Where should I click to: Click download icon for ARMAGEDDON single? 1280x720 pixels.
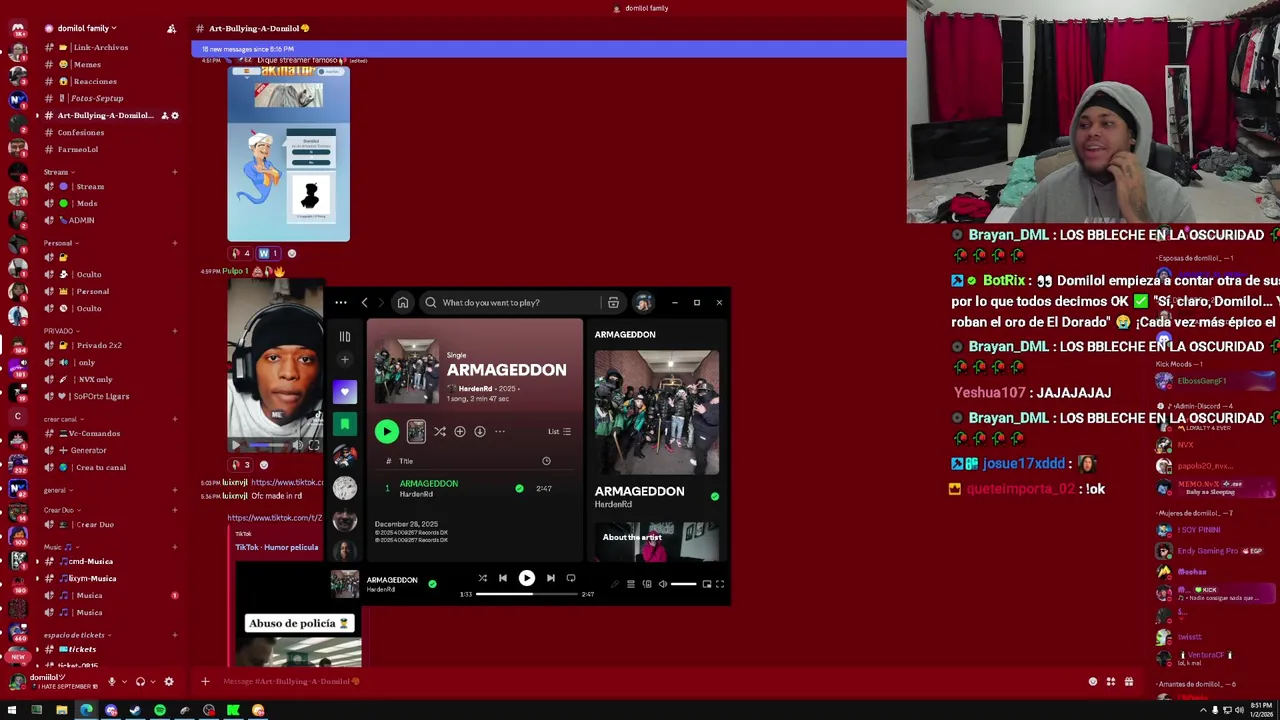(x=480, y=431)
